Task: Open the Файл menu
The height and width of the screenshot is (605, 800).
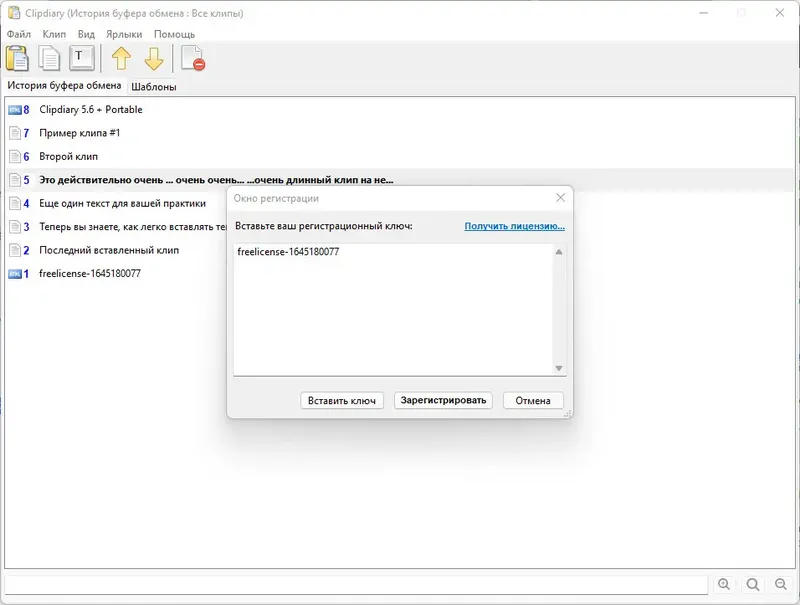Action: [x=19, y=34]
